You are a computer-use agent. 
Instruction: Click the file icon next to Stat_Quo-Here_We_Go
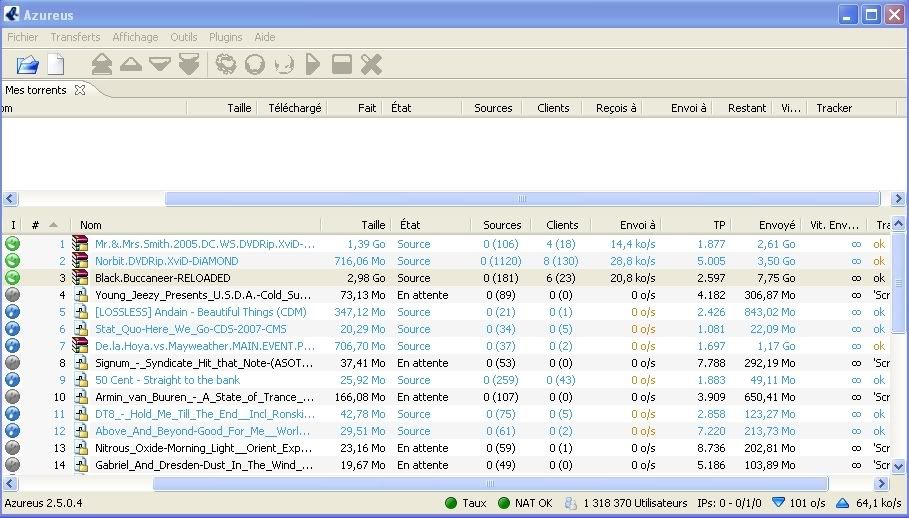(81, 329)
